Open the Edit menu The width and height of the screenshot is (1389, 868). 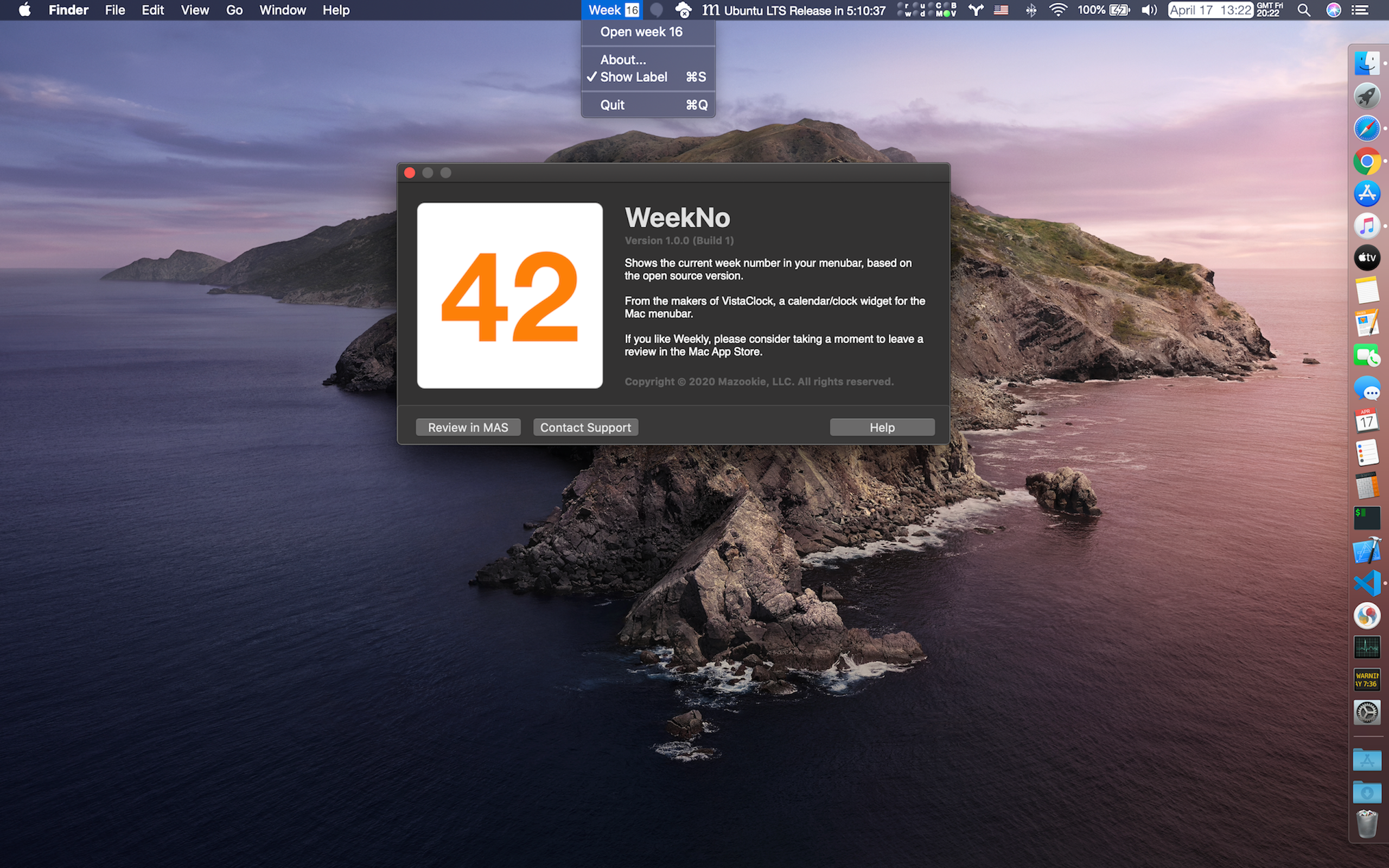[x=152, y=10]
